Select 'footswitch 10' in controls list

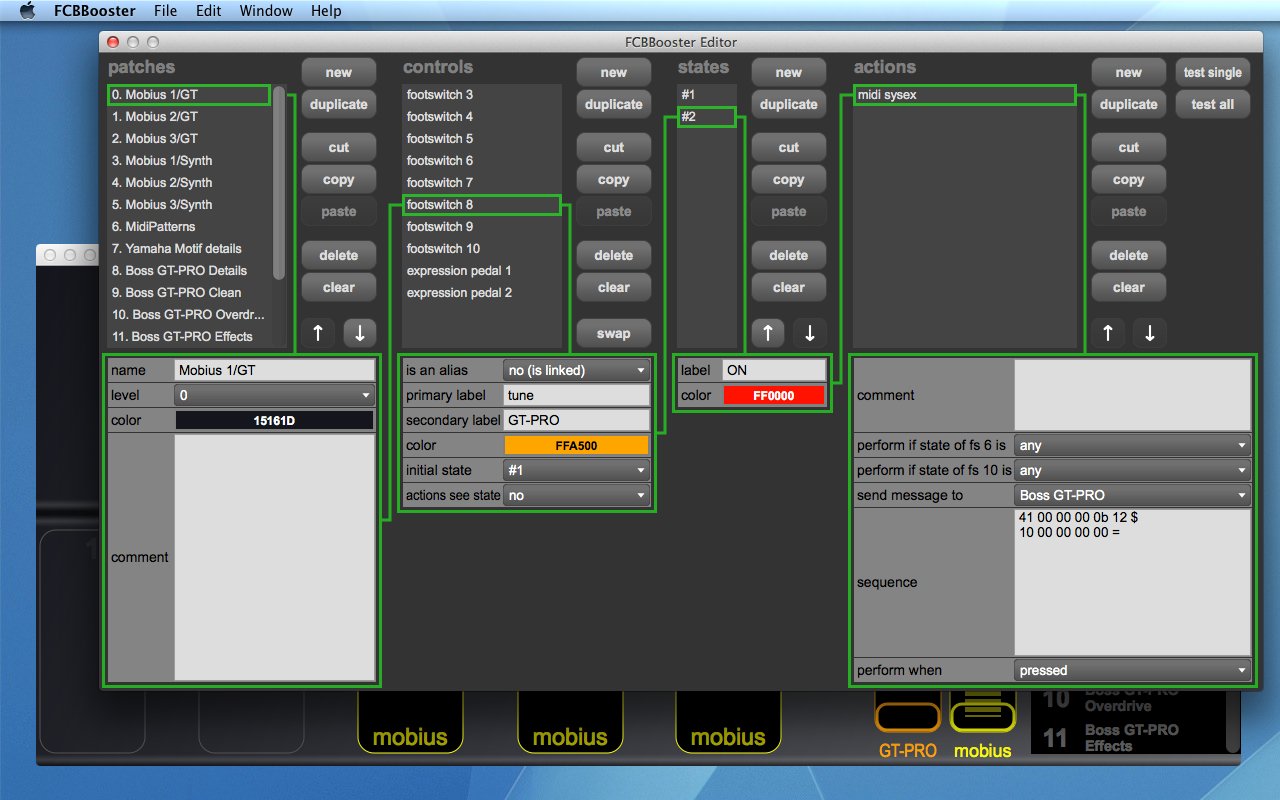482,249
